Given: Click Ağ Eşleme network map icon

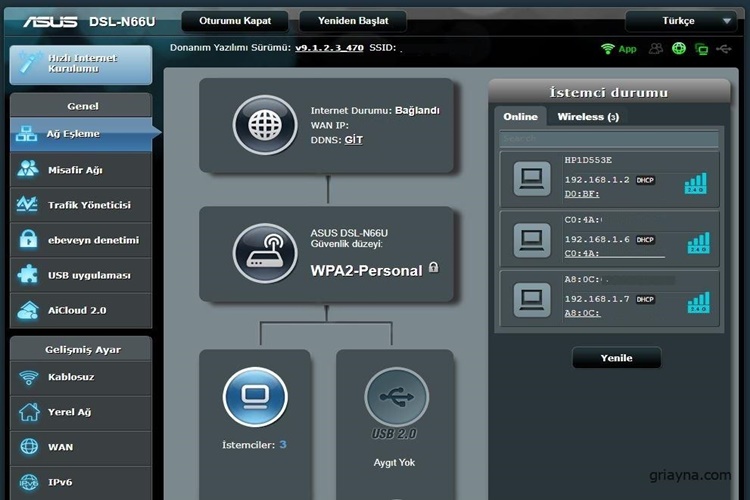Looking at the screenshot, I should pyautogui.click(x=26, y=134).
